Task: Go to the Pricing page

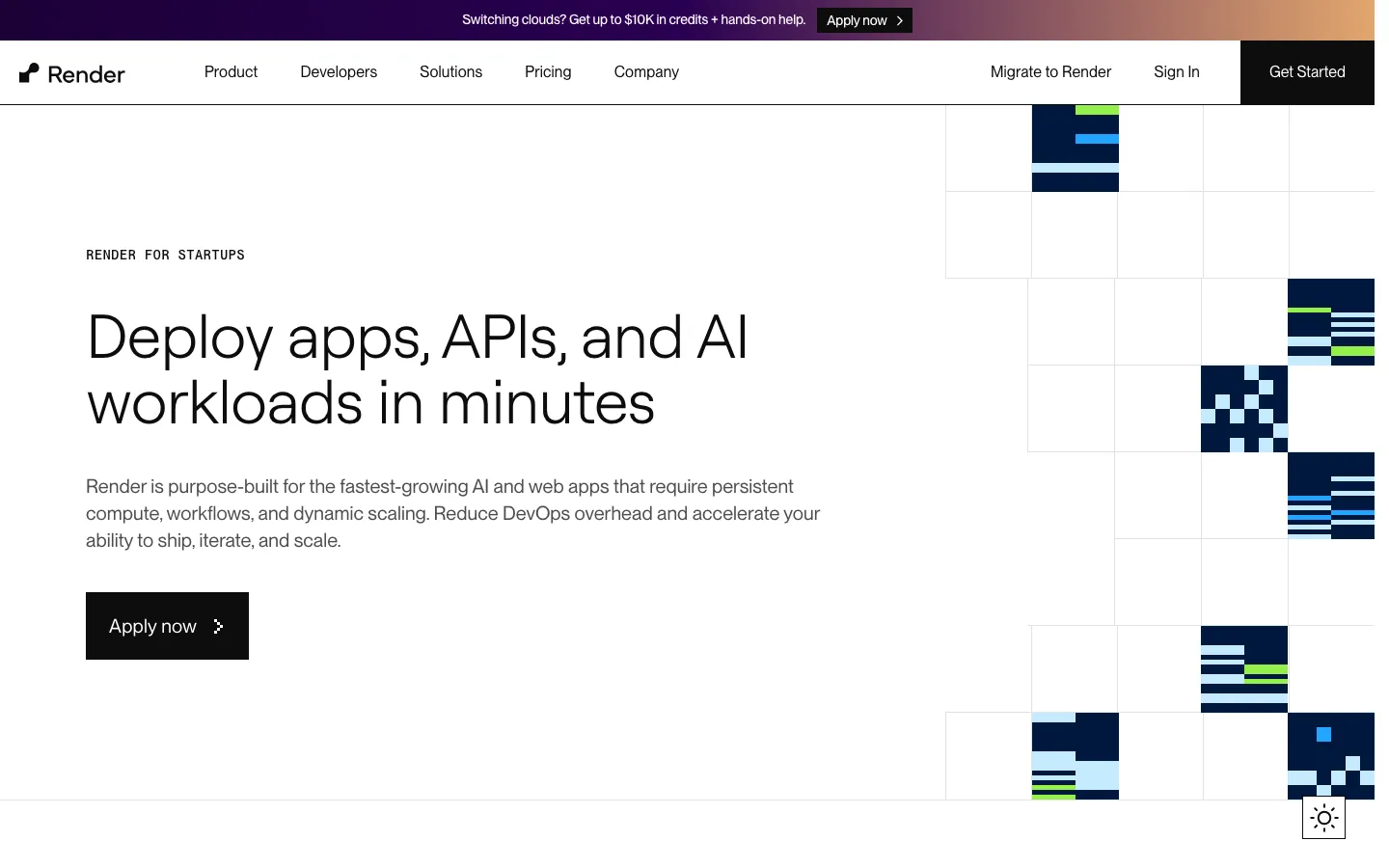Action: click(x=548, y=72)
